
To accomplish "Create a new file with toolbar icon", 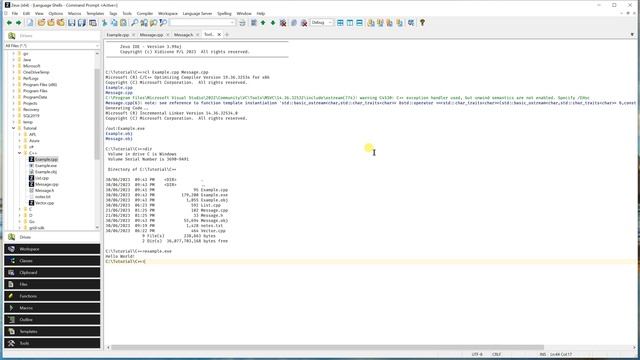I will pyautogui.click(x=30, y=23).
